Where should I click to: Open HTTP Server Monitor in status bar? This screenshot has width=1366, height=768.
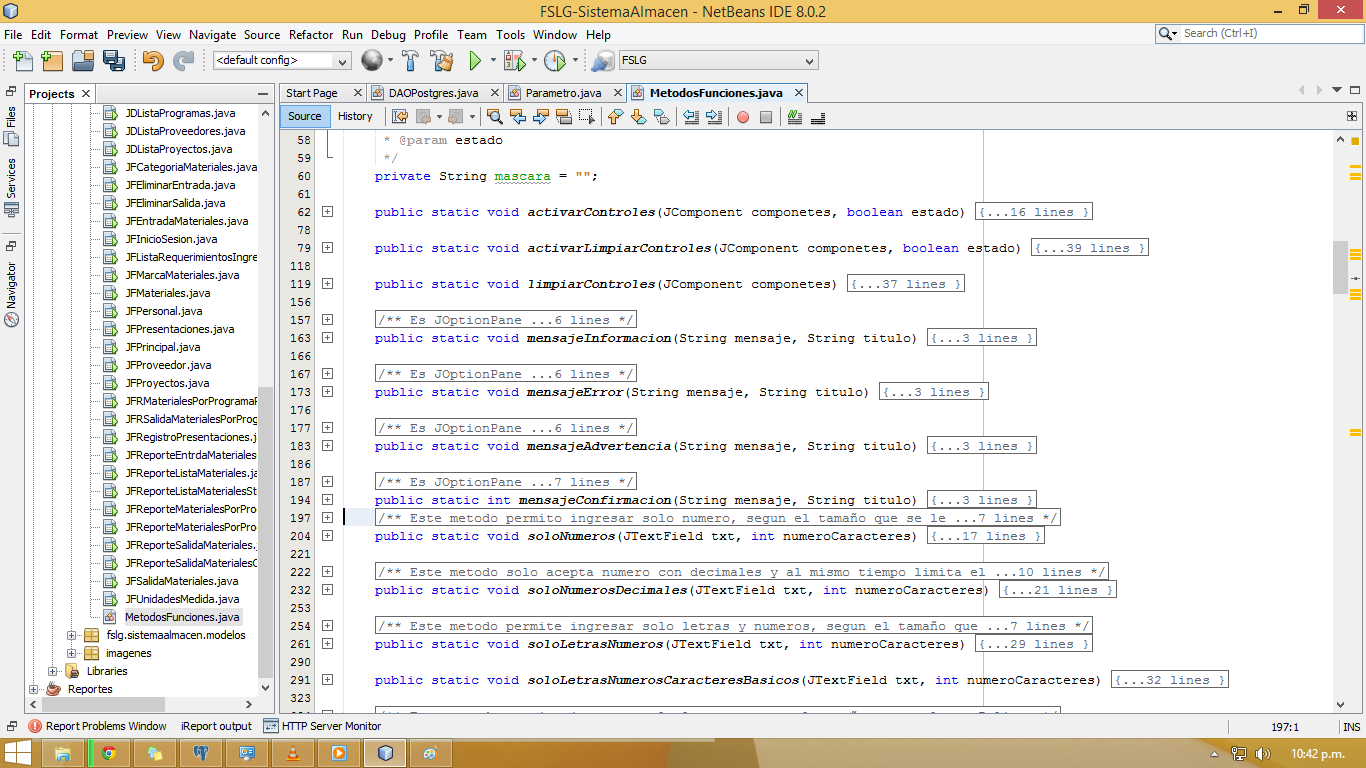322,726
